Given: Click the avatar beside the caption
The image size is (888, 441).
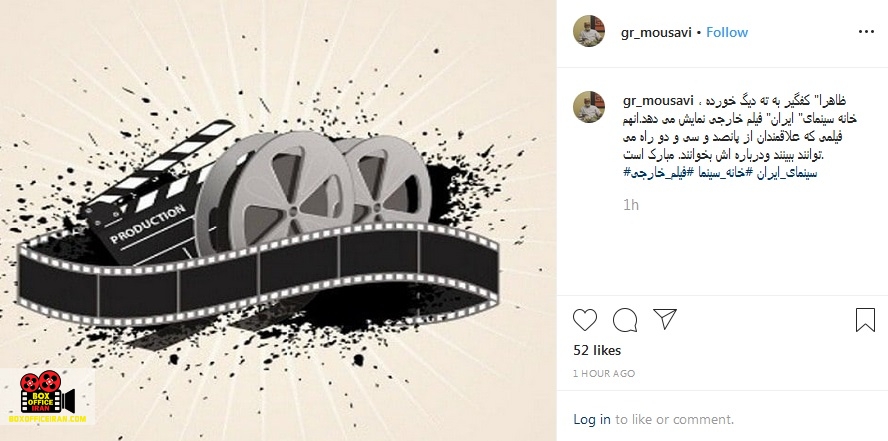Looking at the screenshot, I should click(x=589, y=107).
